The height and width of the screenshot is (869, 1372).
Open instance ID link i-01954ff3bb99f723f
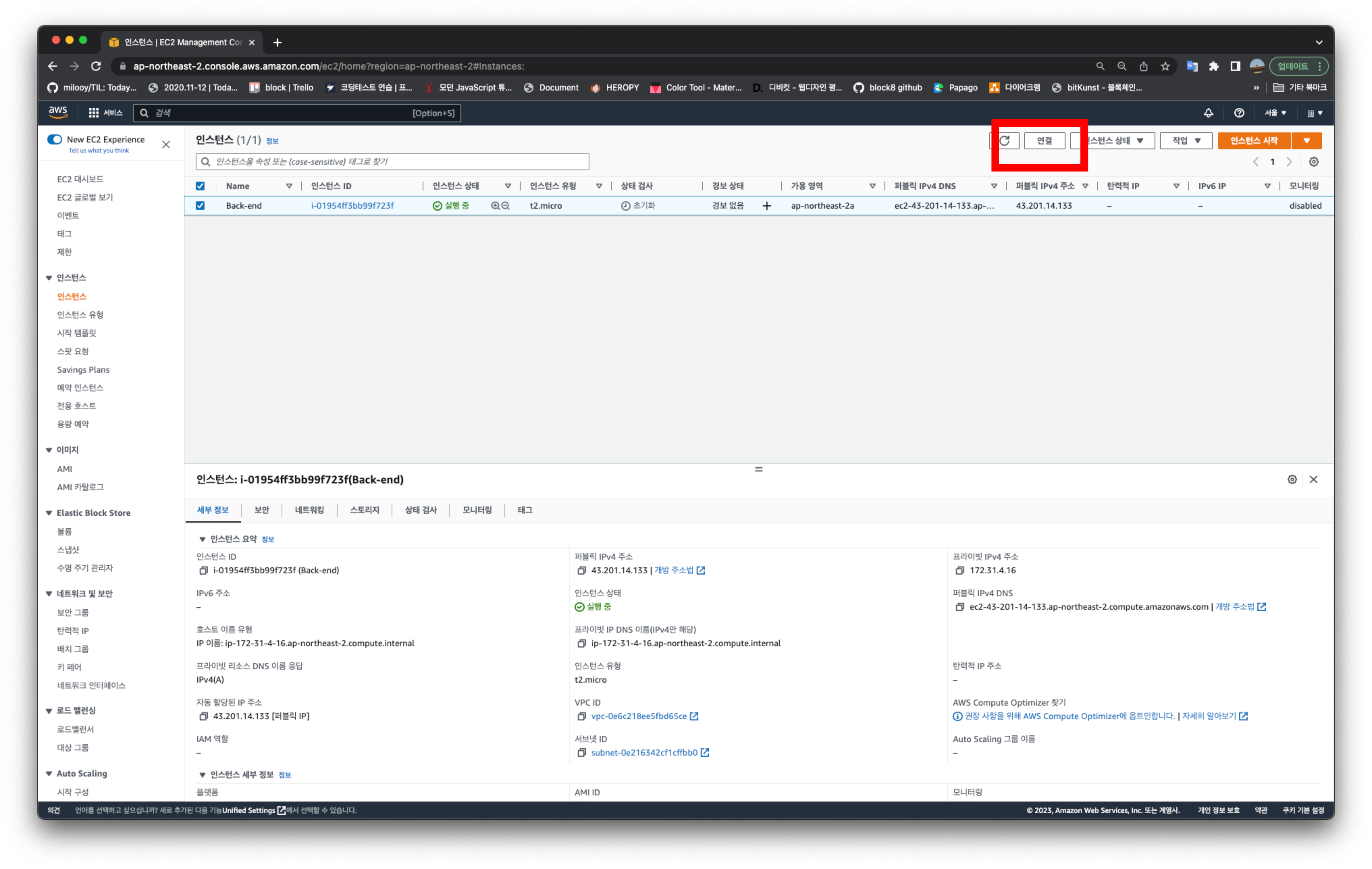pos(352,206)
